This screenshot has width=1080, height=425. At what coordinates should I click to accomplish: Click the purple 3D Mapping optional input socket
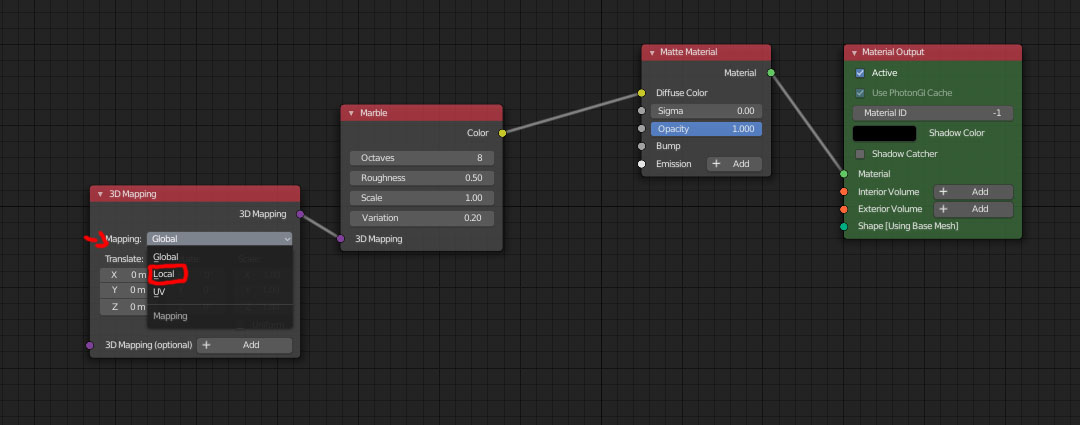point(90,345)
